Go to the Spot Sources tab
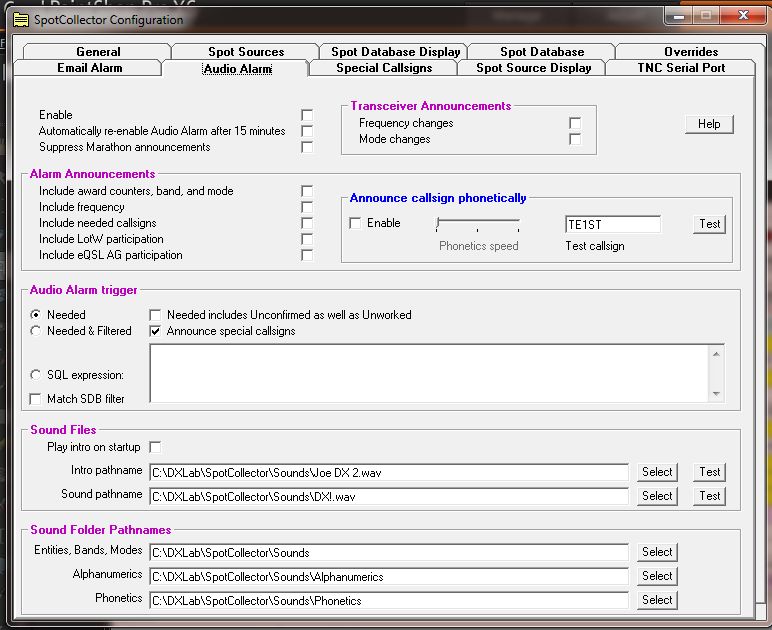The height and width of the screenshot is (630, 772). (246, 52)
